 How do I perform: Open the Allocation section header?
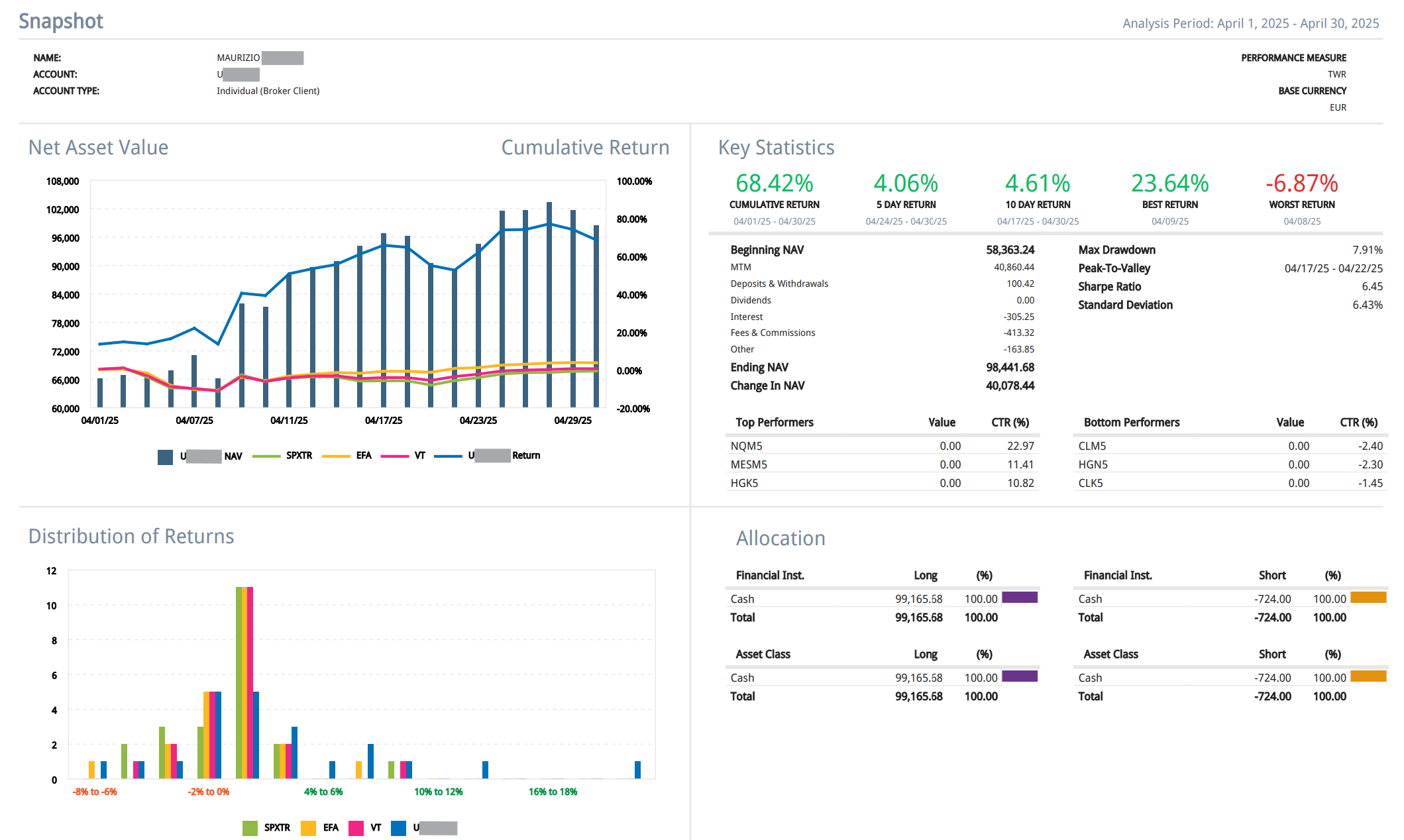coord(780,538)
